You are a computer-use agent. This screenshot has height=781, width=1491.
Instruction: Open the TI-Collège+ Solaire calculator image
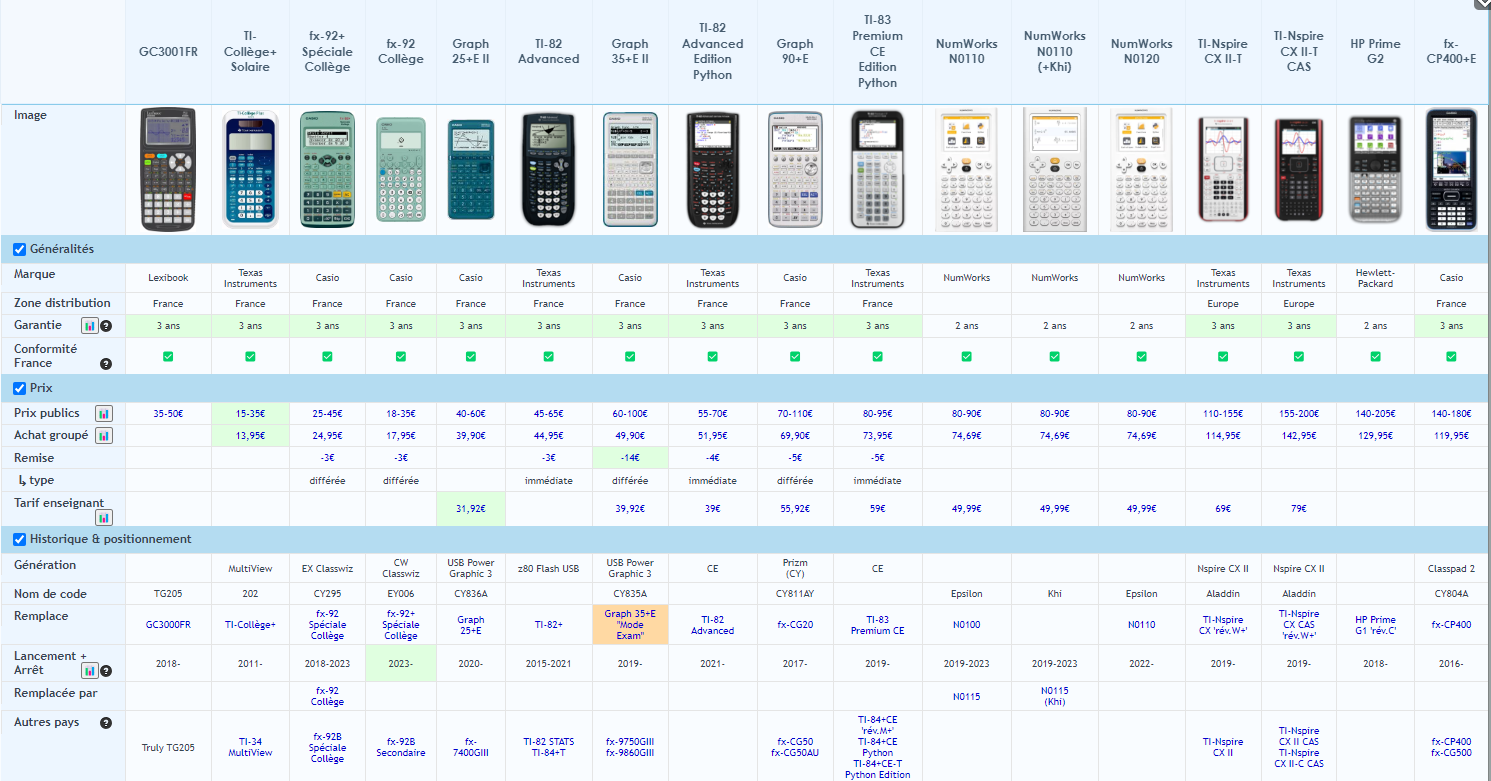[250, 168]
